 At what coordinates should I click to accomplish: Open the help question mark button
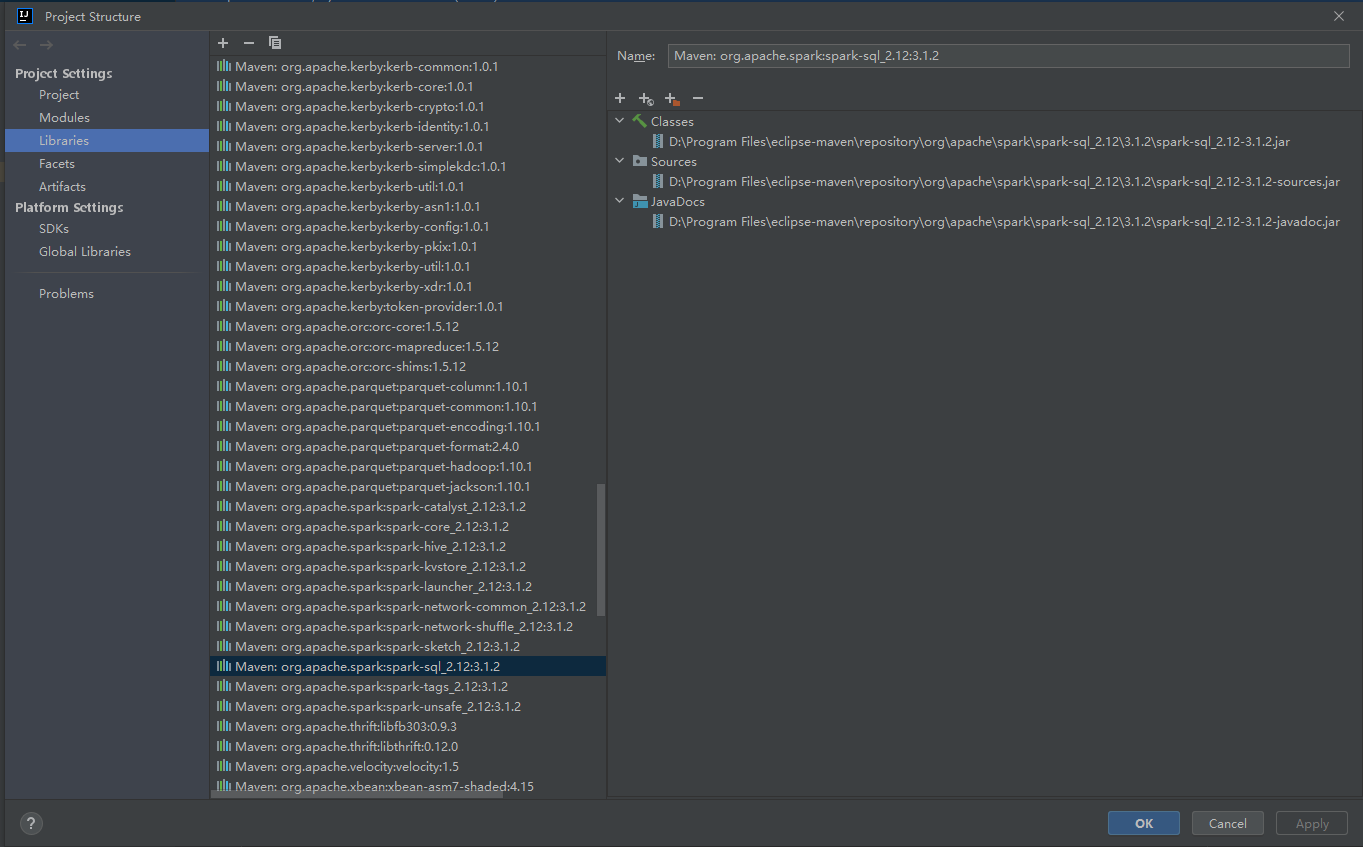coord(31,824)
